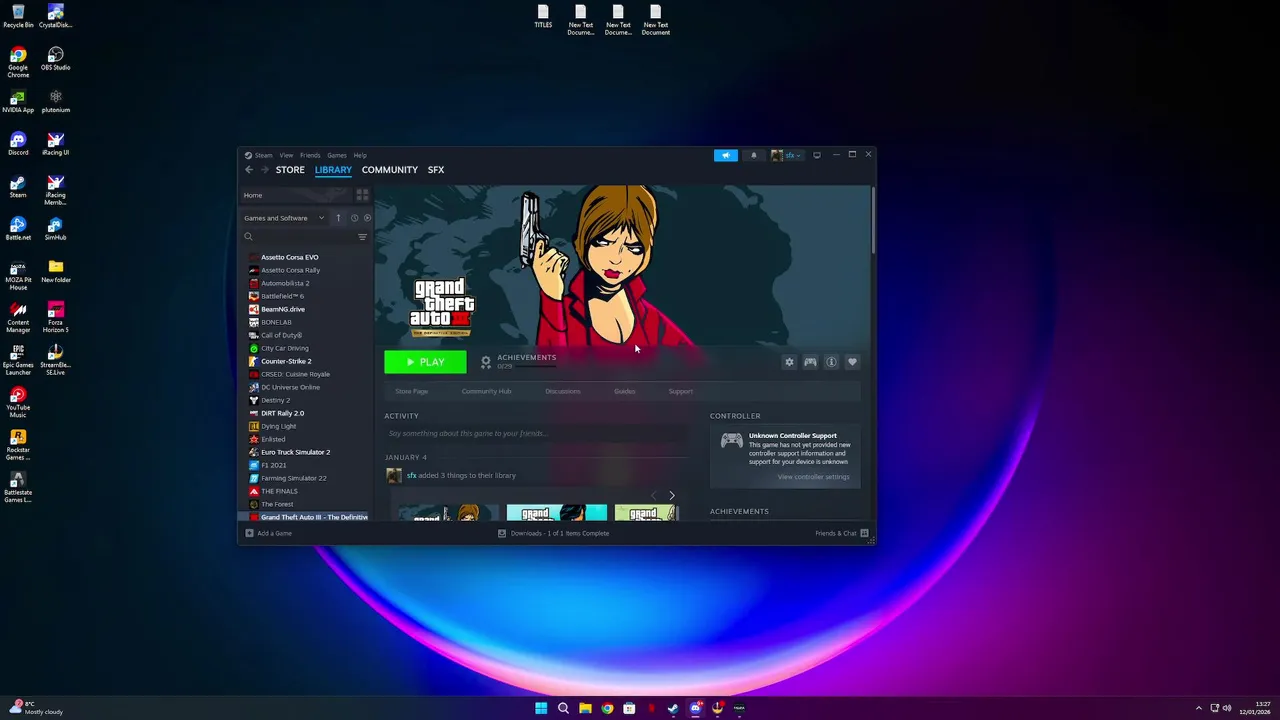The width and height of the screenshot is (1280, 720).
Task: Open the Guides link
Action: coord(625,391)
